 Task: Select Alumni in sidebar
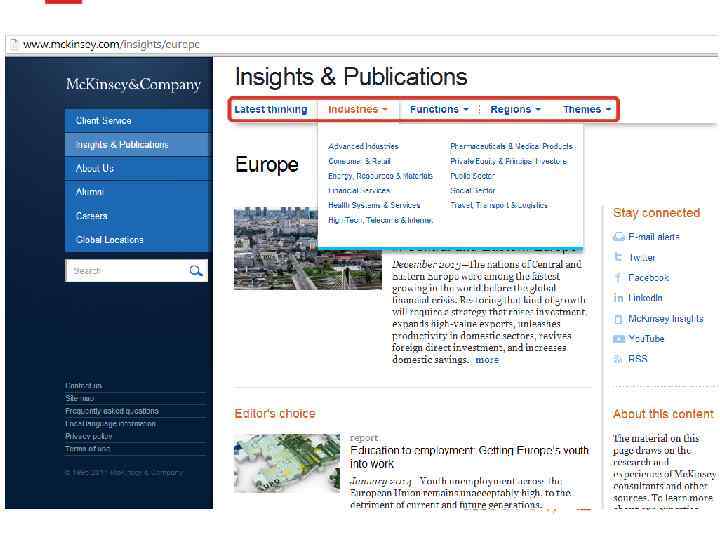click(136, 192)
